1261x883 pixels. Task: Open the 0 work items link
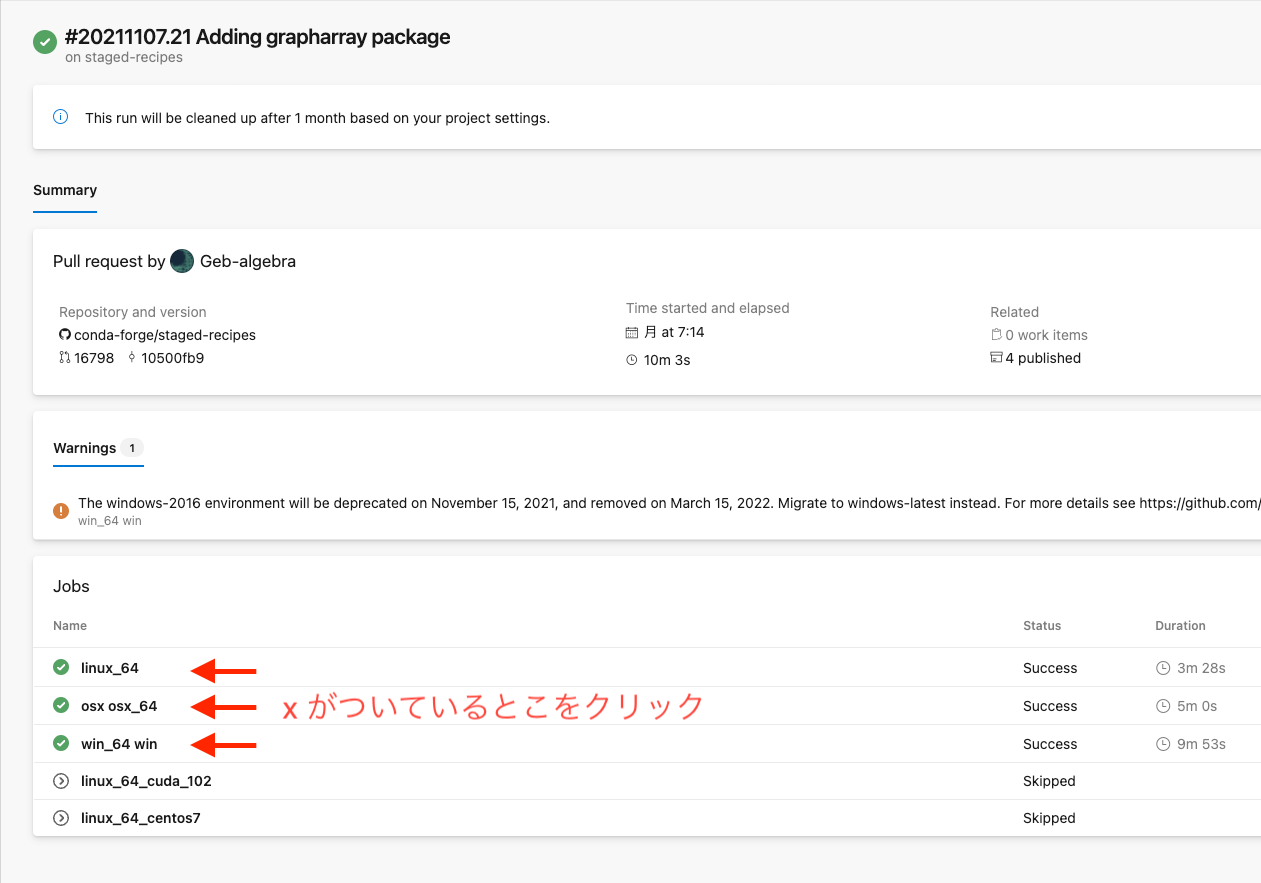[1046, 335]
